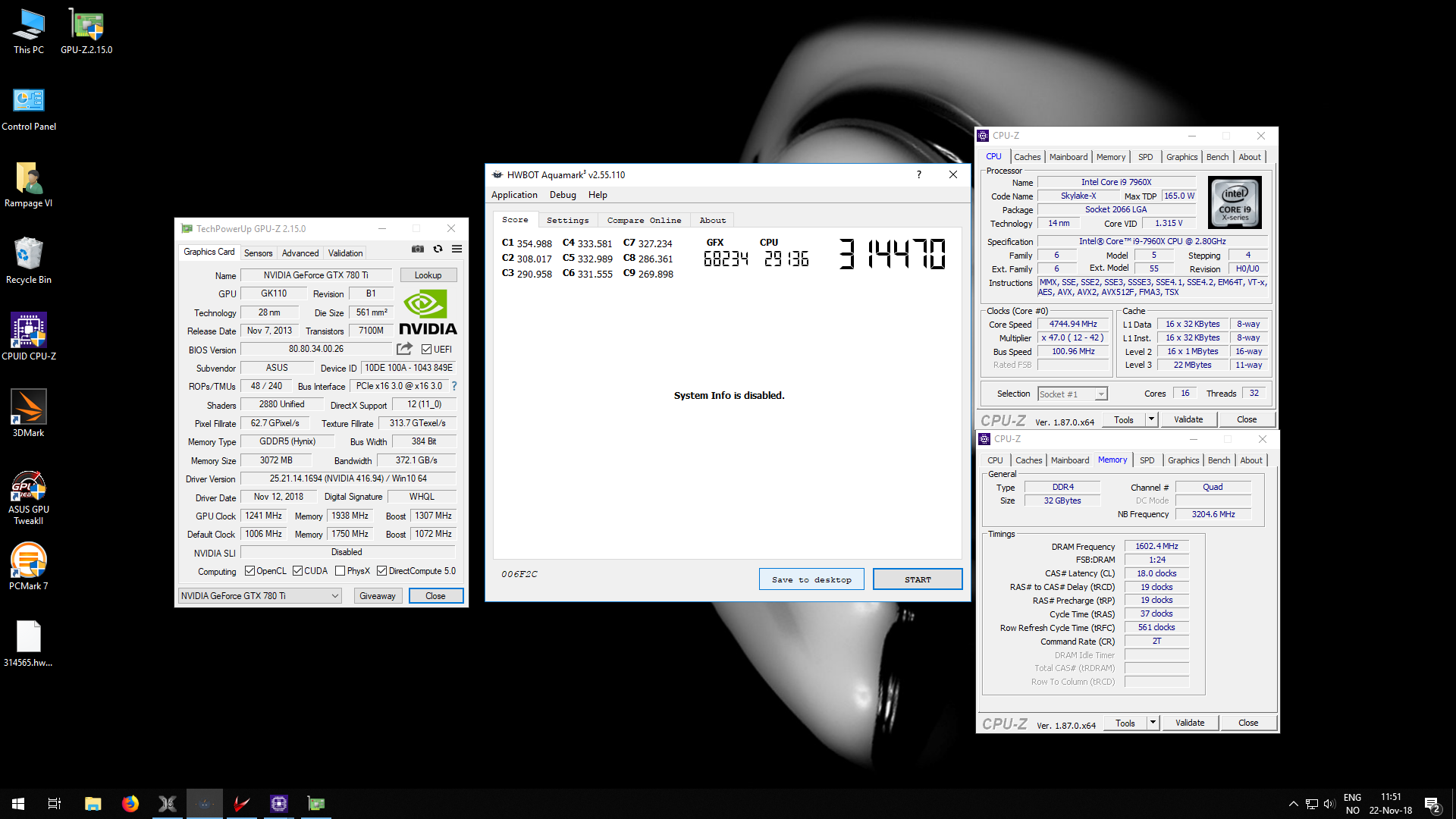The height and width of the screenshot is (819, 1456).
Task: Open Validation tab in GPU-Z
Action: coord(345,253)
